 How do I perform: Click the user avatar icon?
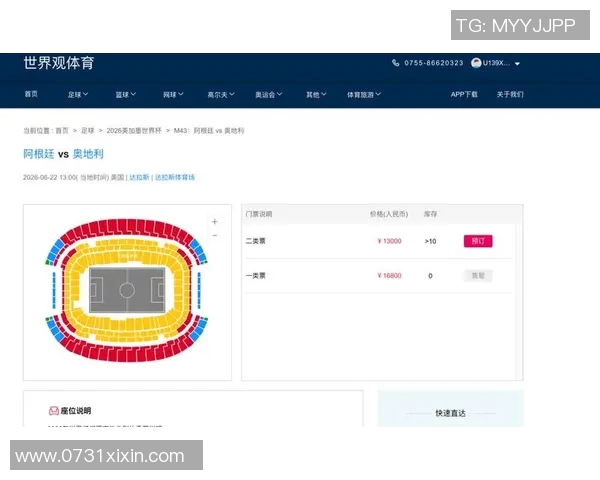click(476, 63)
